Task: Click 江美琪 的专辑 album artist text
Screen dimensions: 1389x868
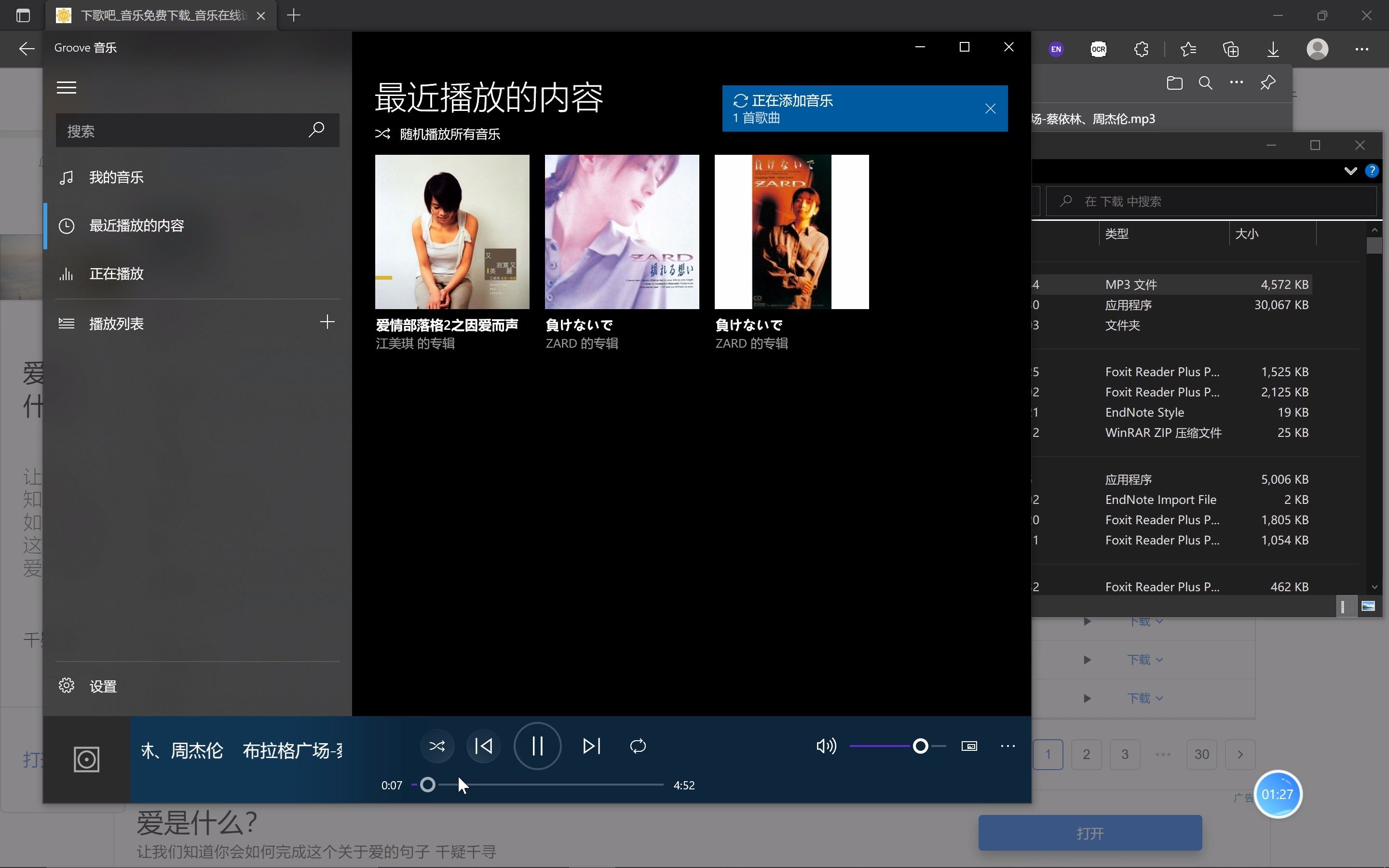Action: point(415,344)
